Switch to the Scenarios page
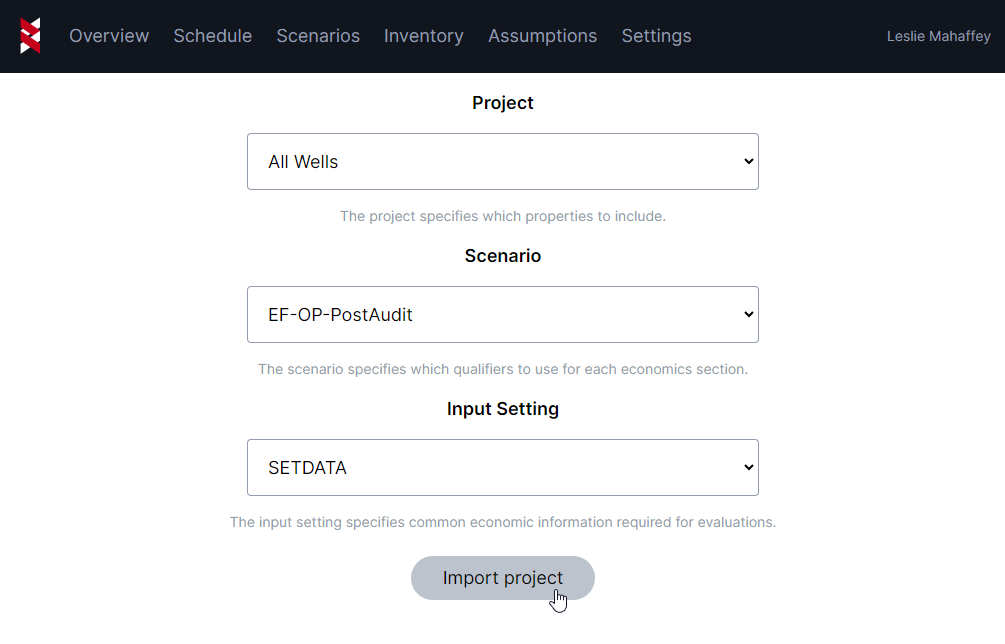This screenshot has height=644, width=1005. [x=318, y=36]
